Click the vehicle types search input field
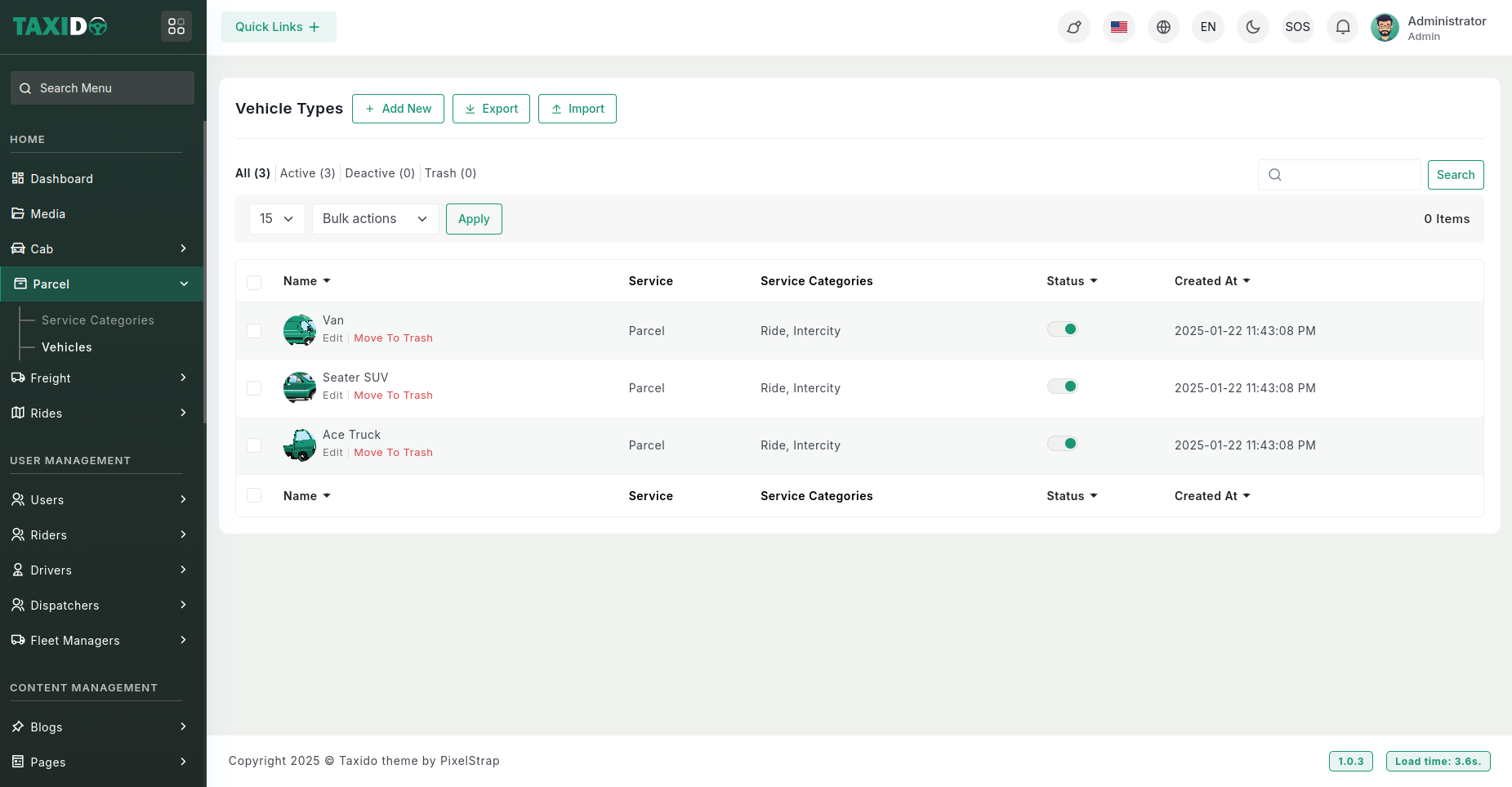This screenshot has height=787, width=1512. click(1348, 175)
